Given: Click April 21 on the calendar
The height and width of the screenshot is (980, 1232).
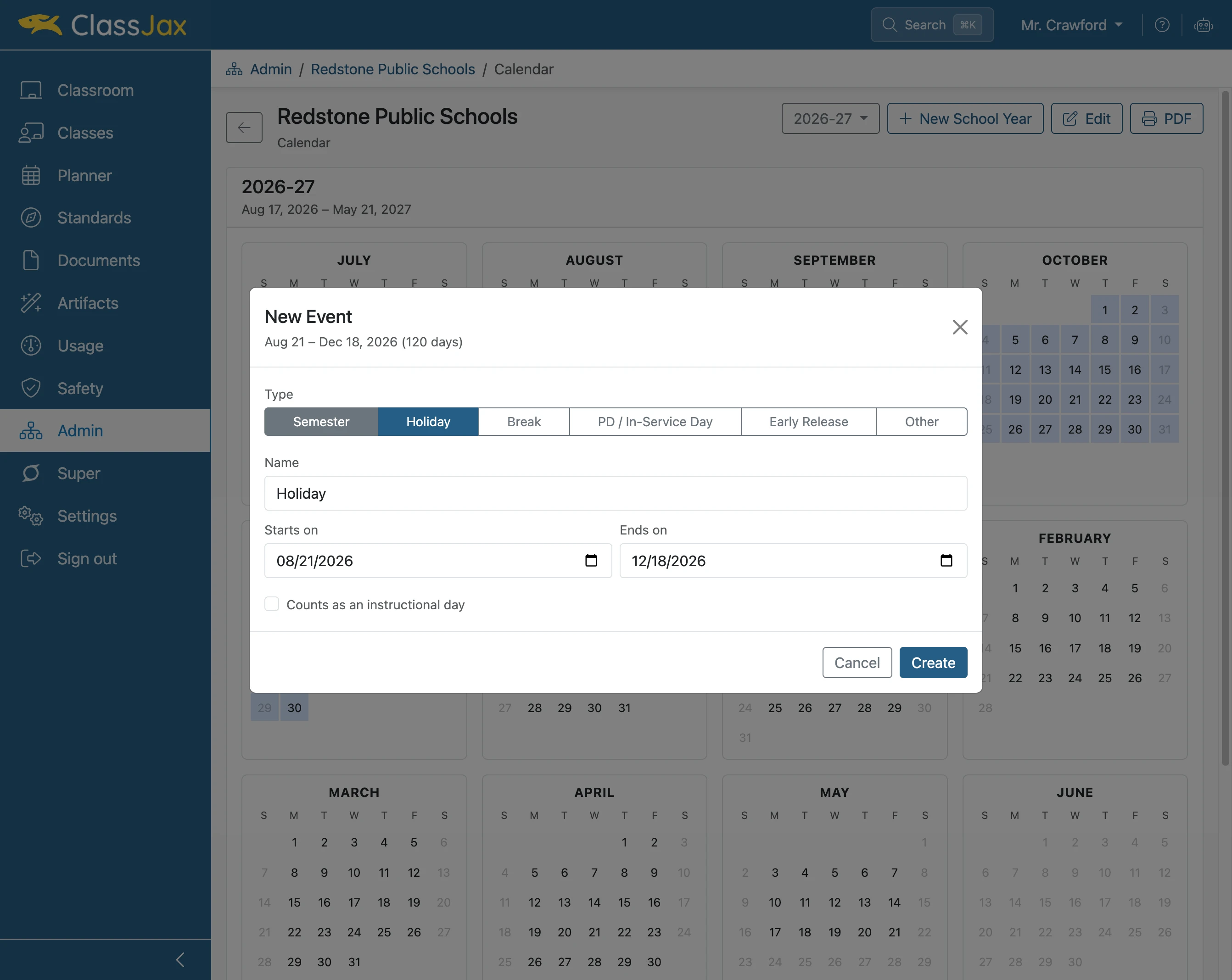Looking at the screenshot, I should pos(594,933).
